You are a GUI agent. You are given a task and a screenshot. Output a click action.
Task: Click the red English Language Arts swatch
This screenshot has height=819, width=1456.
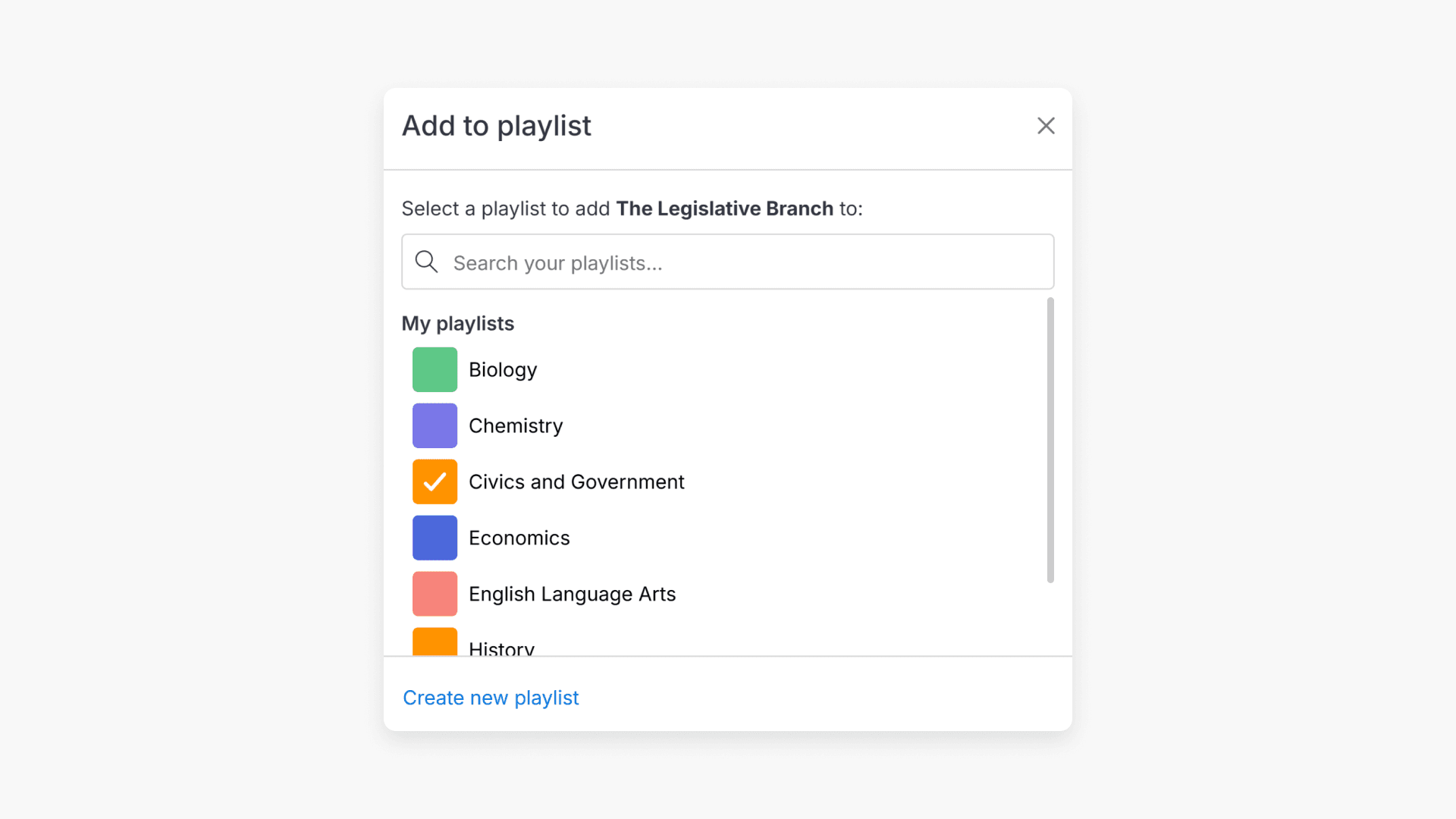coord(435,594)
